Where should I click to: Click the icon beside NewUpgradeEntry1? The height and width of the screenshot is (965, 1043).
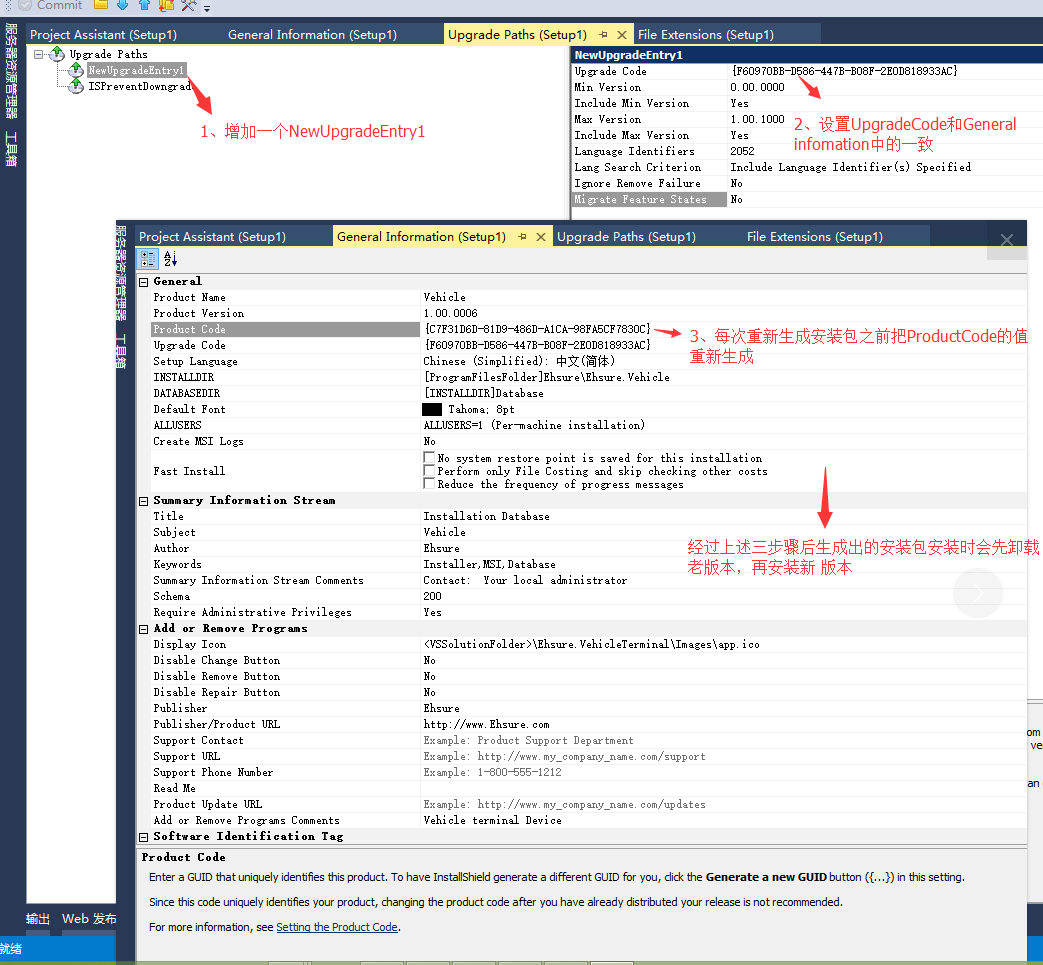76,70
